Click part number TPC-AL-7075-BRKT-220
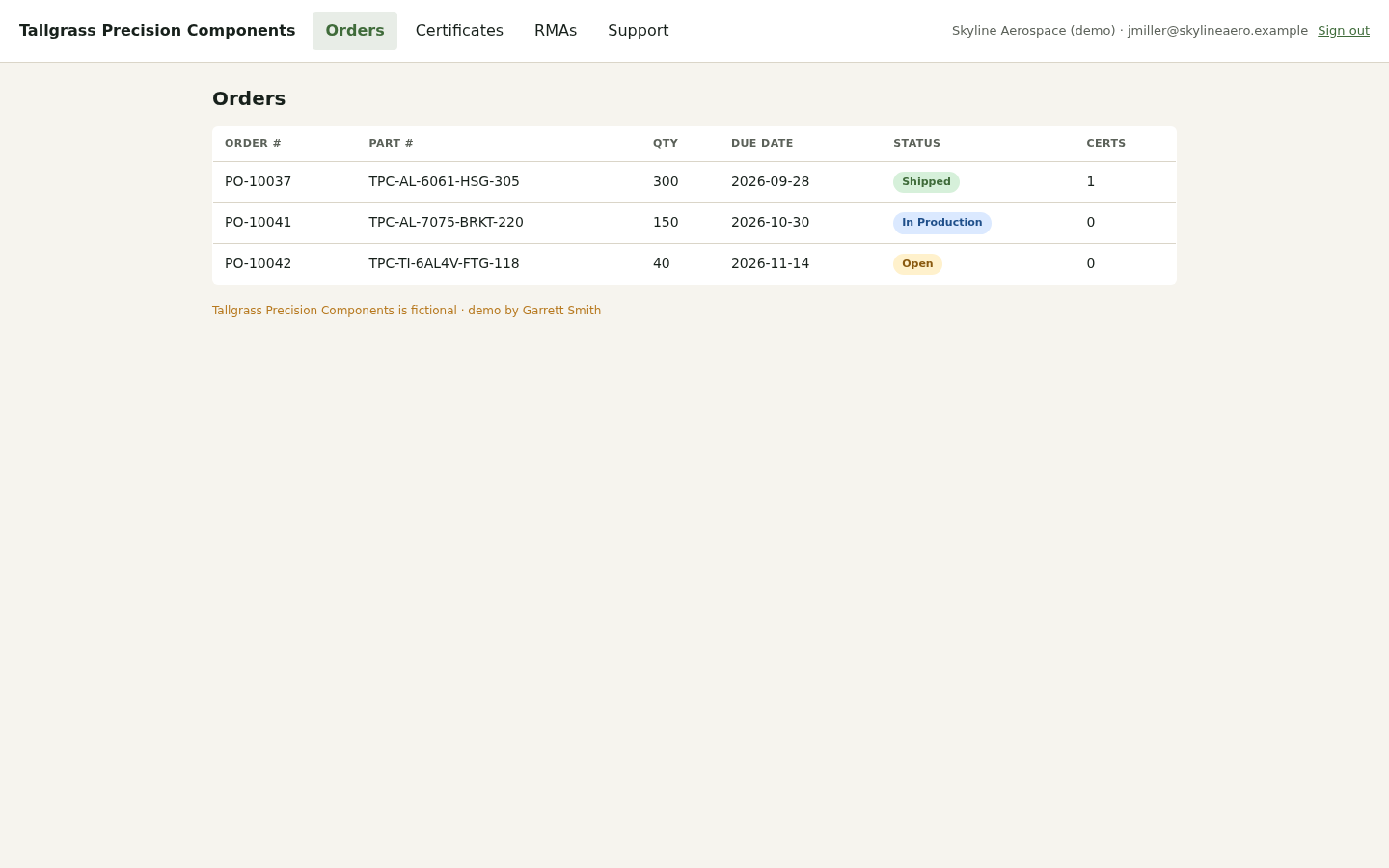Viewport: 1389px width, 868px height. tap(446, 222)
